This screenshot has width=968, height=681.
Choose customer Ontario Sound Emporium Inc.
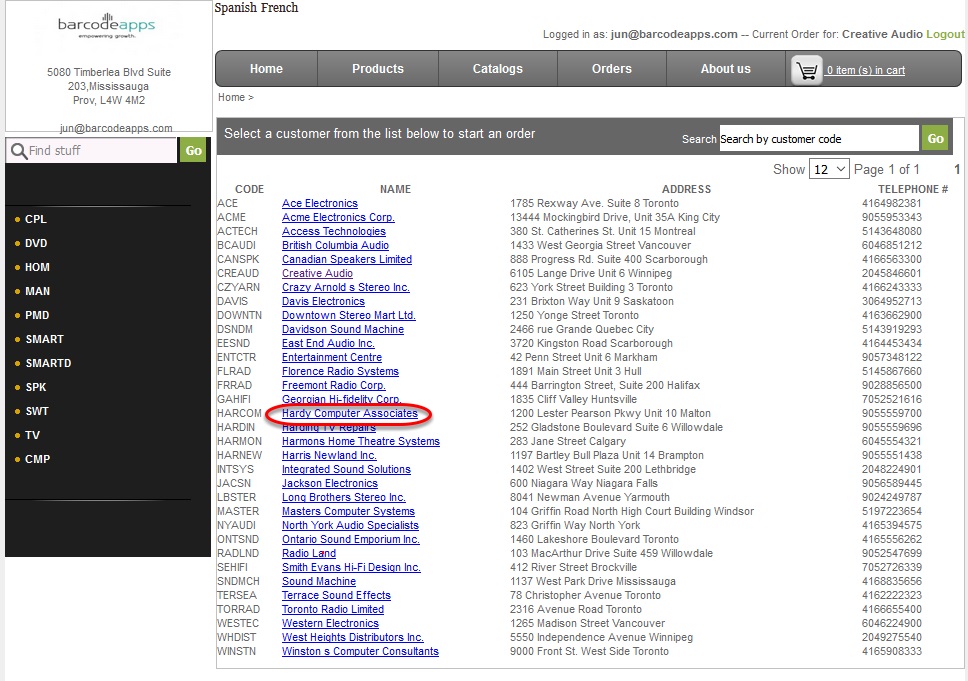point(351,539)
